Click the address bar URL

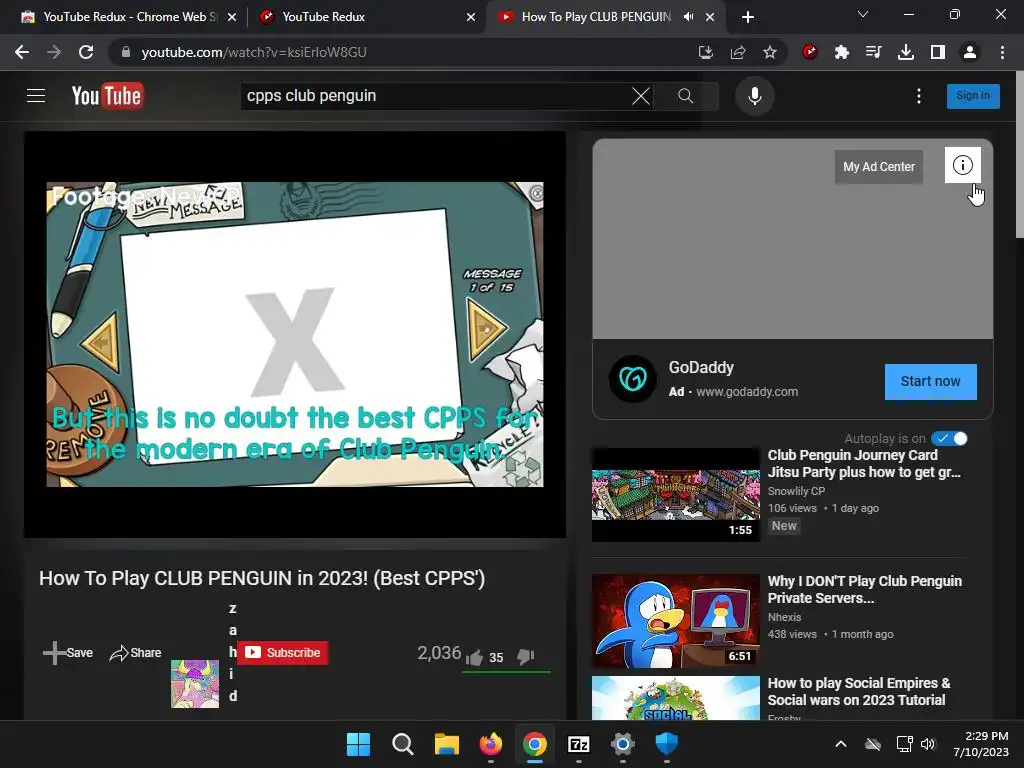(x=253, y=52)
